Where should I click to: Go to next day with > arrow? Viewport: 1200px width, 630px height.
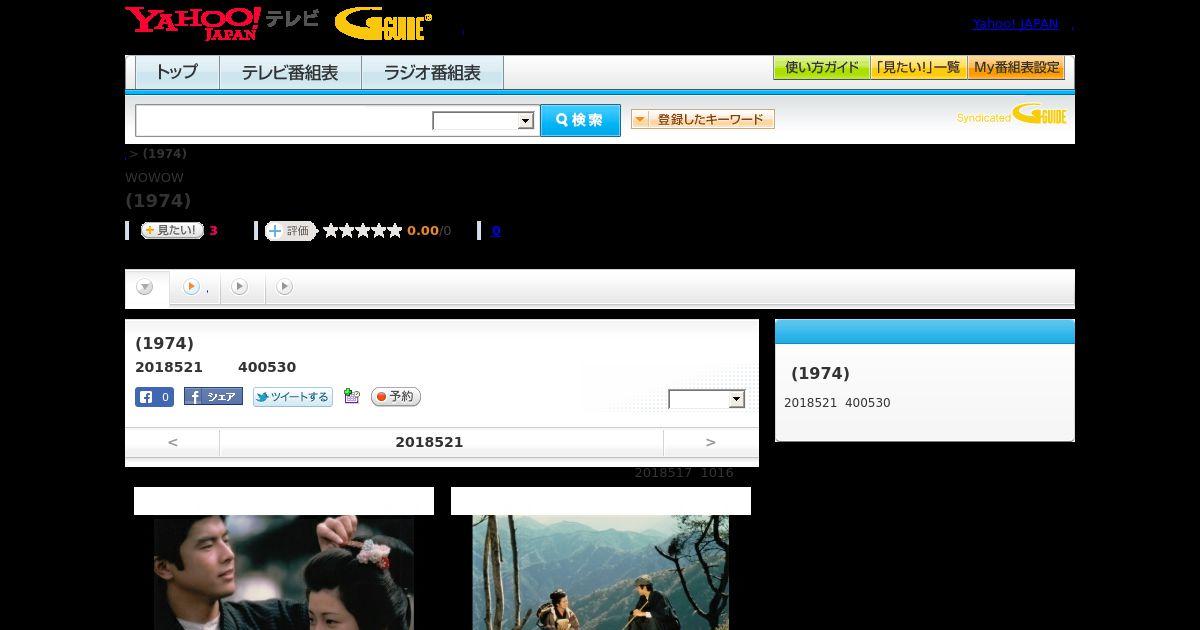(x=711, y=442)
